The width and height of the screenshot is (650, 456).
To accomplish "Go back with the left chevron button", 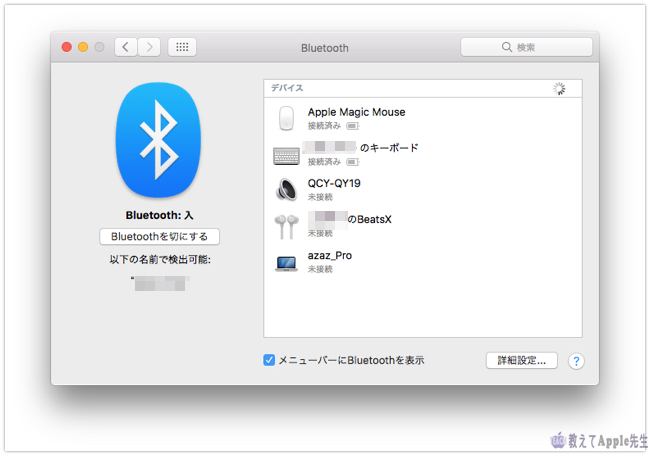I will point(126,47).
